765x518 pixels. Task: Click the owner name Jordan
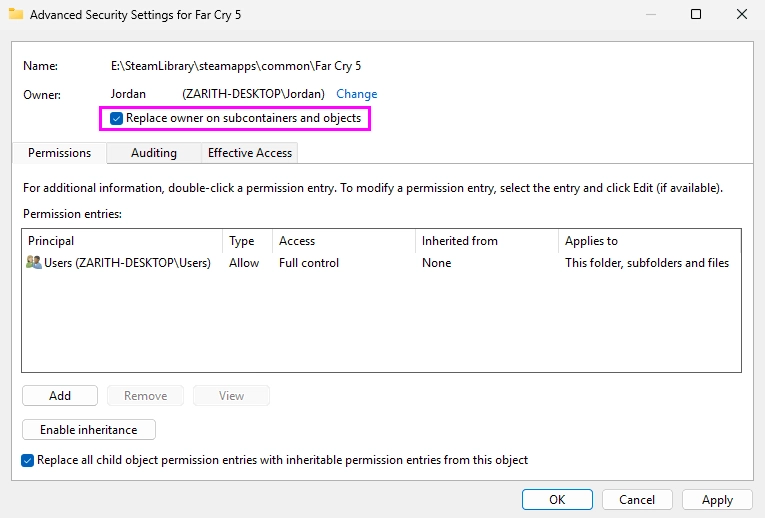(128, 94)
